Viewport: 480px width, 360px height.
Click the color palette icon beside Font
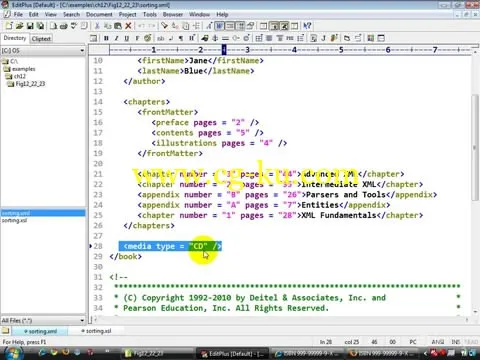148,38
